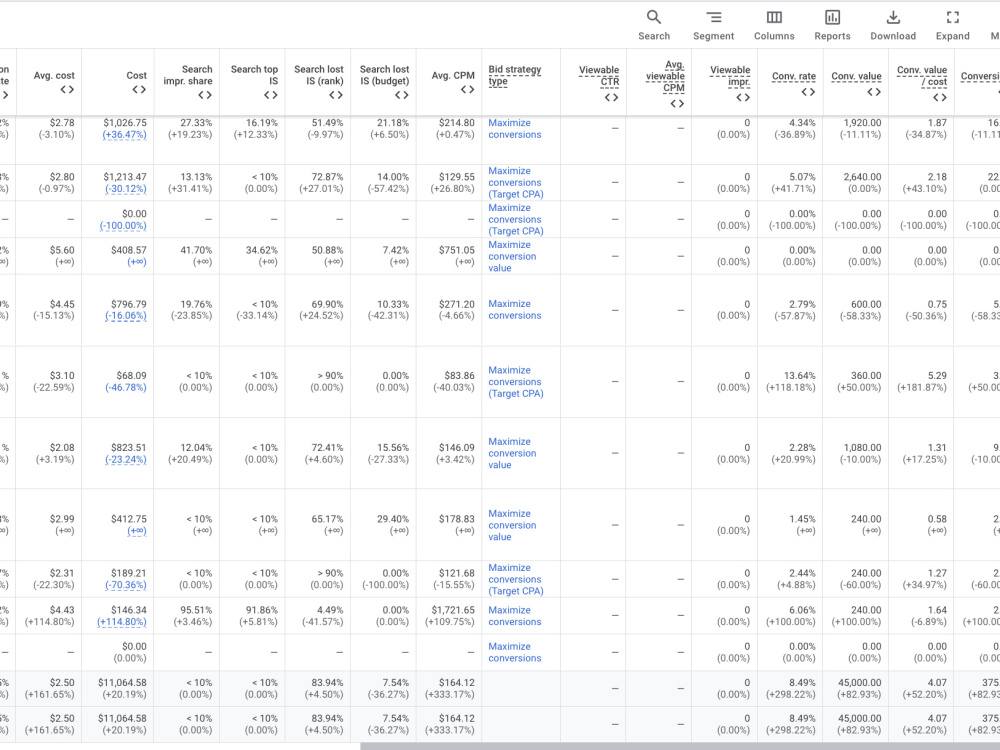Click the resize arrows under Search top IS
This screenshot has height=750, width=1000.
click(x=270, y=95)
